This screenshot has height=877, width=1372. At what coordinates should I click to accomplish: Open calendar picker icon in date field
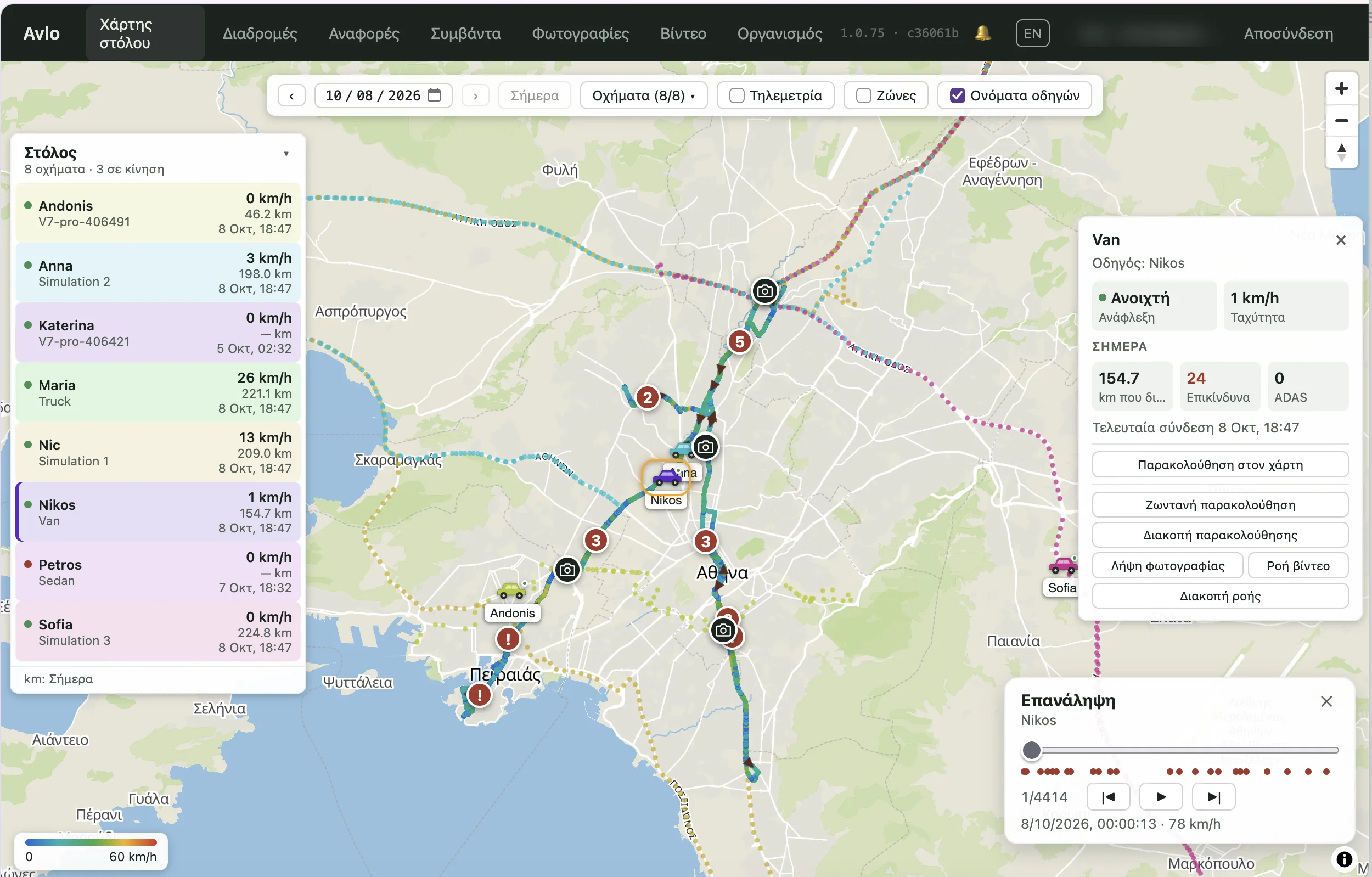(x=434, y=94)
